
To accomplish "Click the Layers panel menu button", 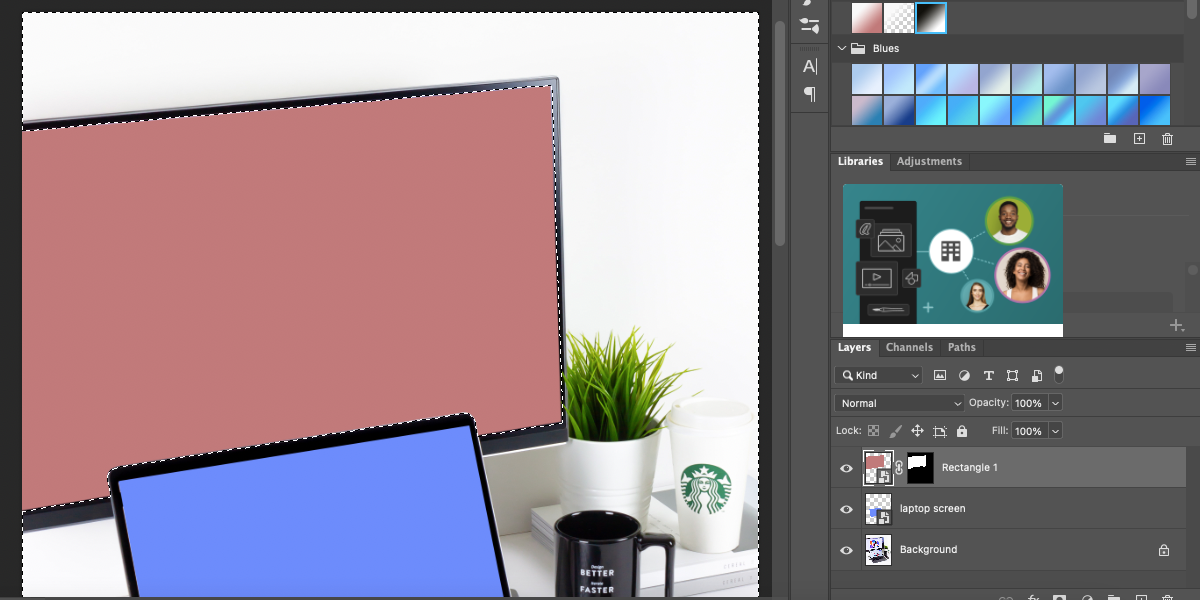I will (x=1190, y=347).
